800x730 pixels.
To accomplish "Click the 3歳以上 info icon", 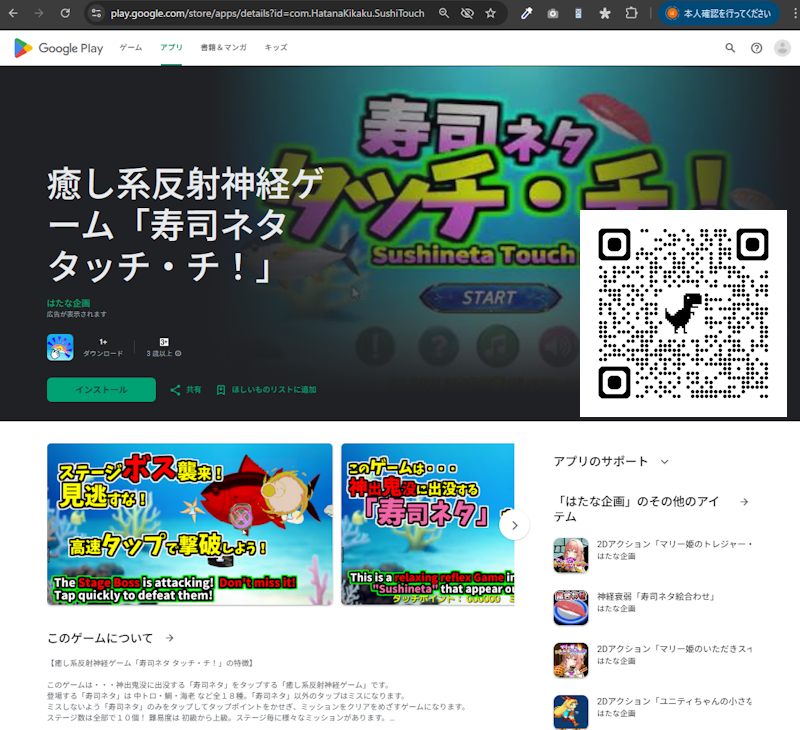I will point(178,354).
